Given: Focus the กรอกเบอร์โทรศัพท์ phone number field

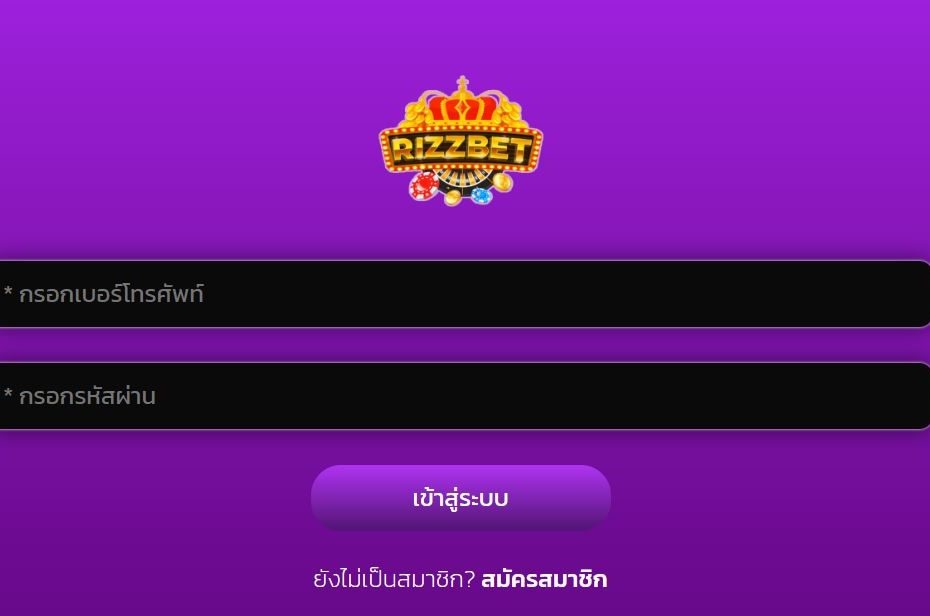Looking at the screenshot, I should (x=464, y=294).
